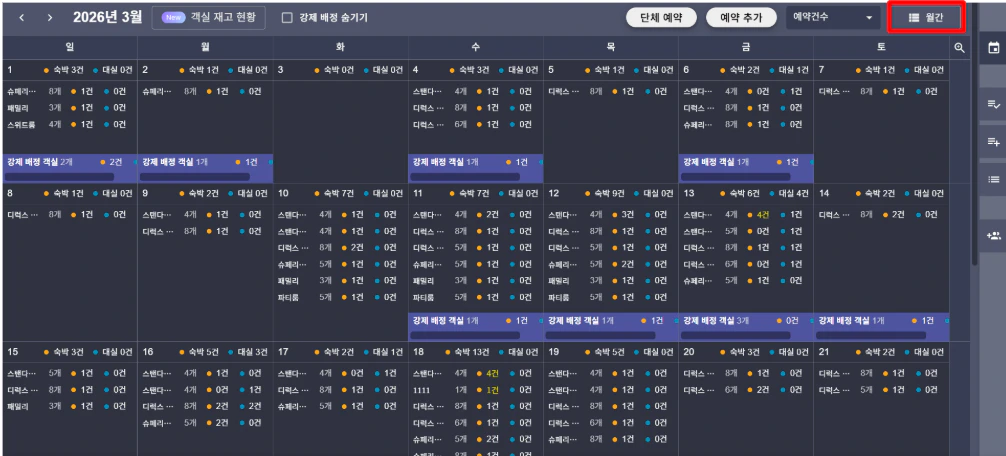Toggle the 강제 배정 숨기기 checkbox

click(287, 18)
